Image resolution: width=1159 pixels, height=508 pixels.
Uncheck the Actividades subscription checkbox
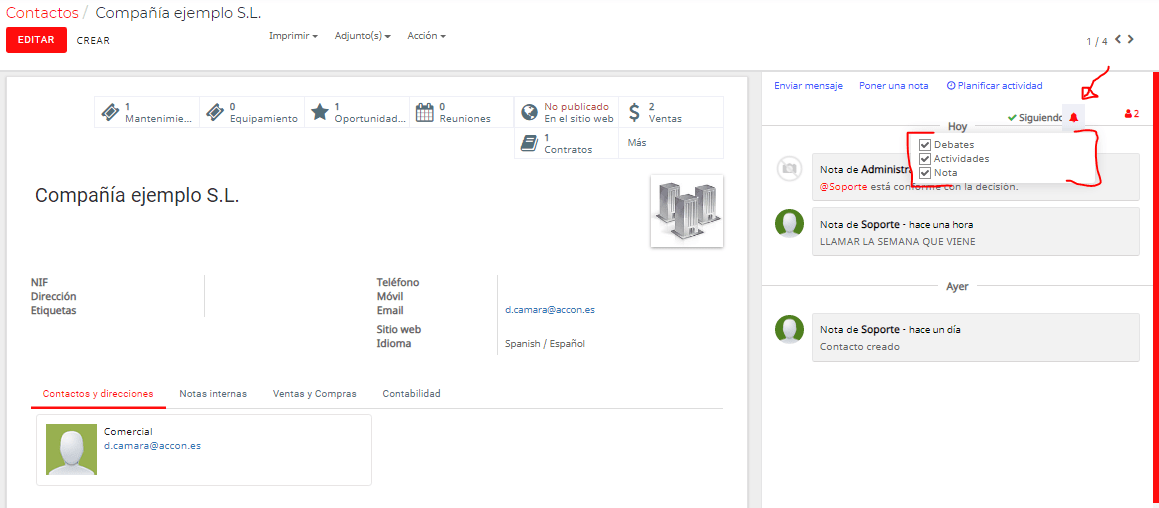click(924, 158)
